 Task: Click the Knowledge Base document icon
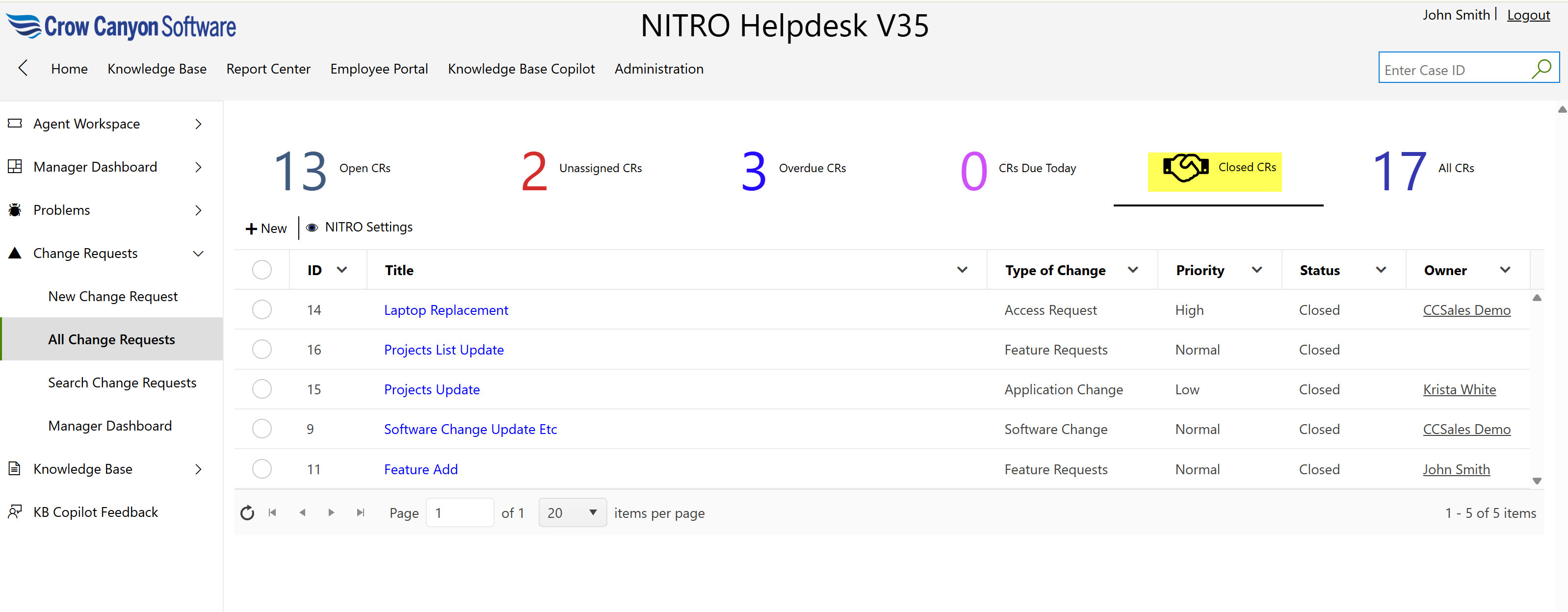tap(15, 468)
